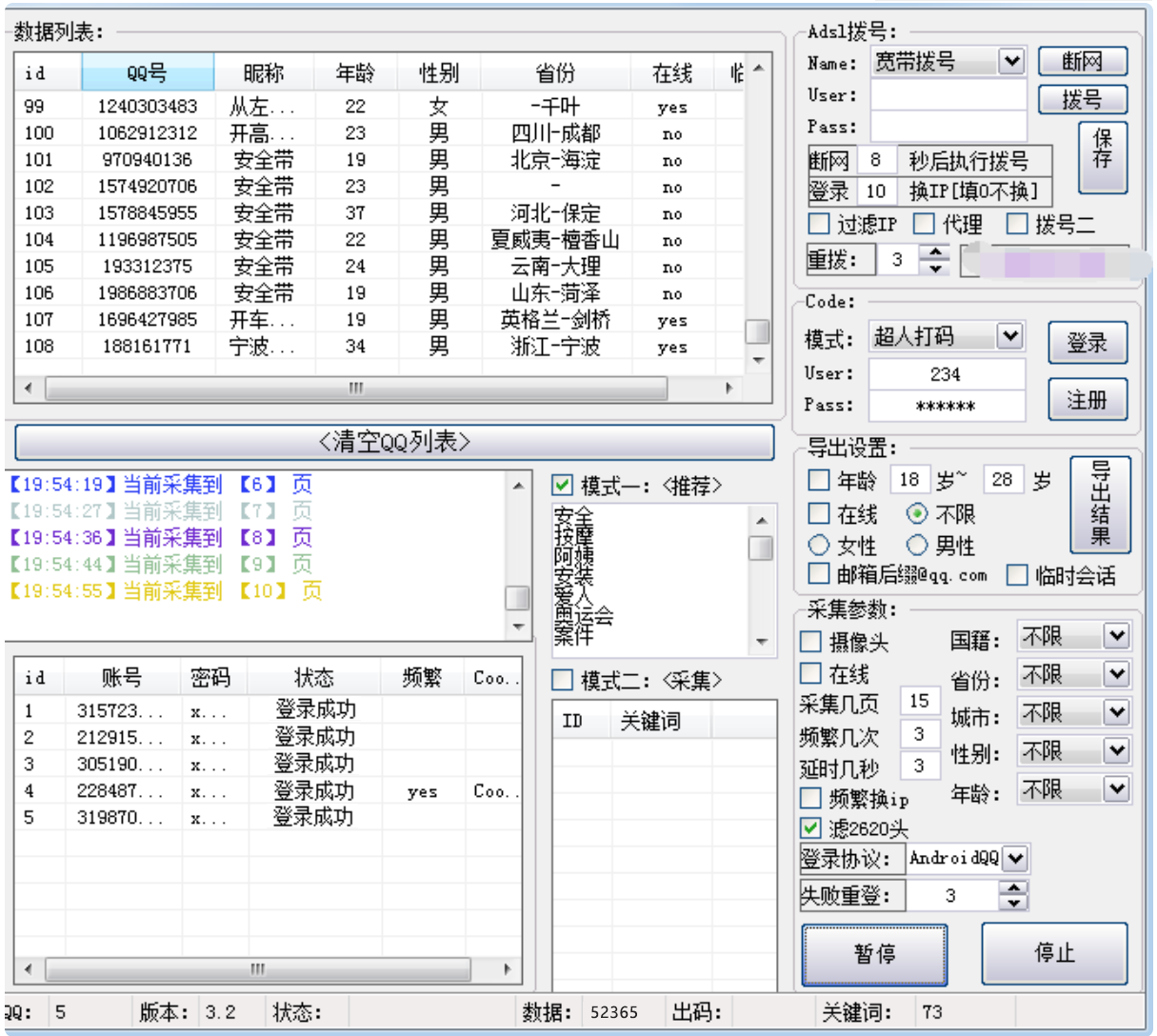Enable the 过滤IP checkbox

(x=819, y=224)
